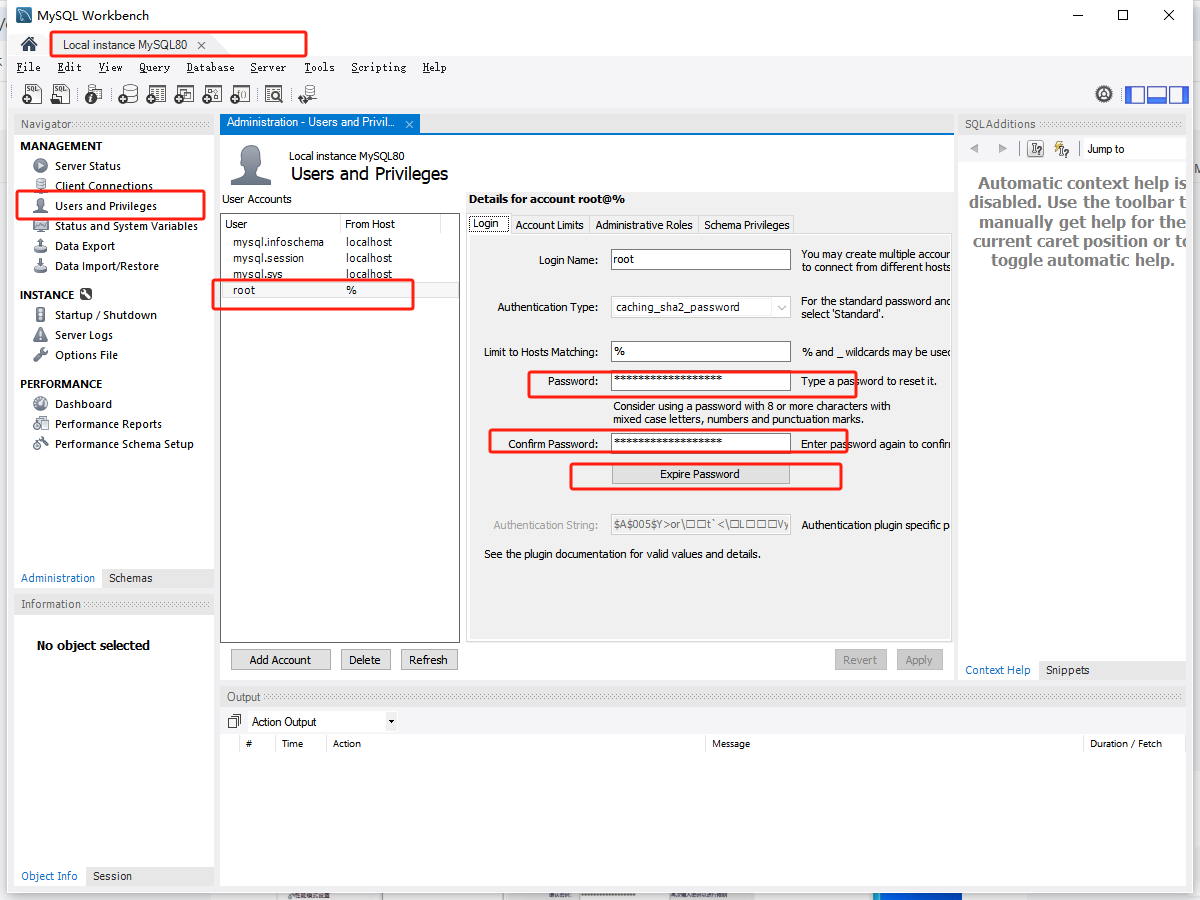Switch to the Schema Privileges tab
Screen dimensions: 1200x900
pos(747,225)
